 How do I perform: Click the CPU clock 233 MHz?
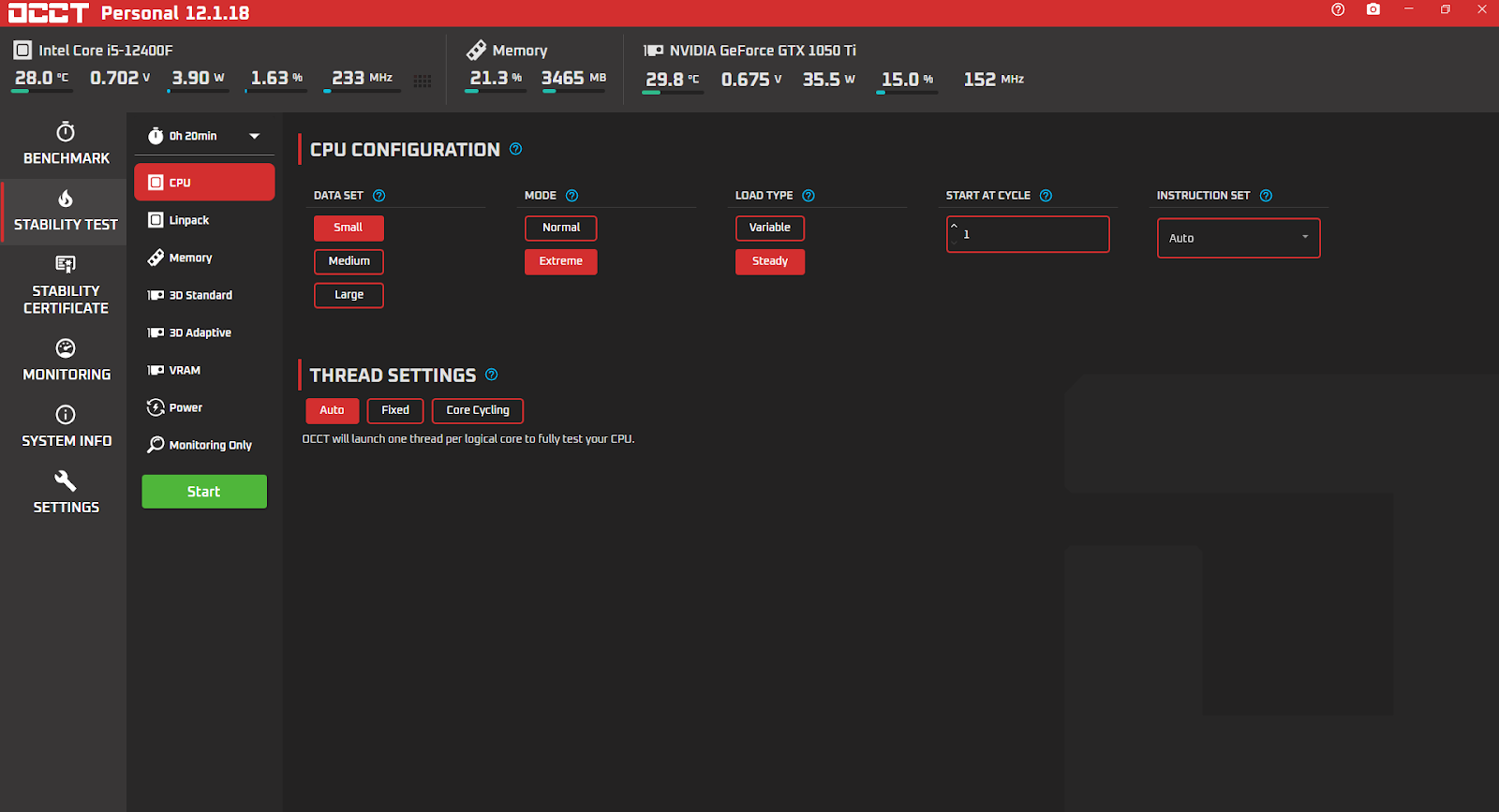(x=363, y=78)
